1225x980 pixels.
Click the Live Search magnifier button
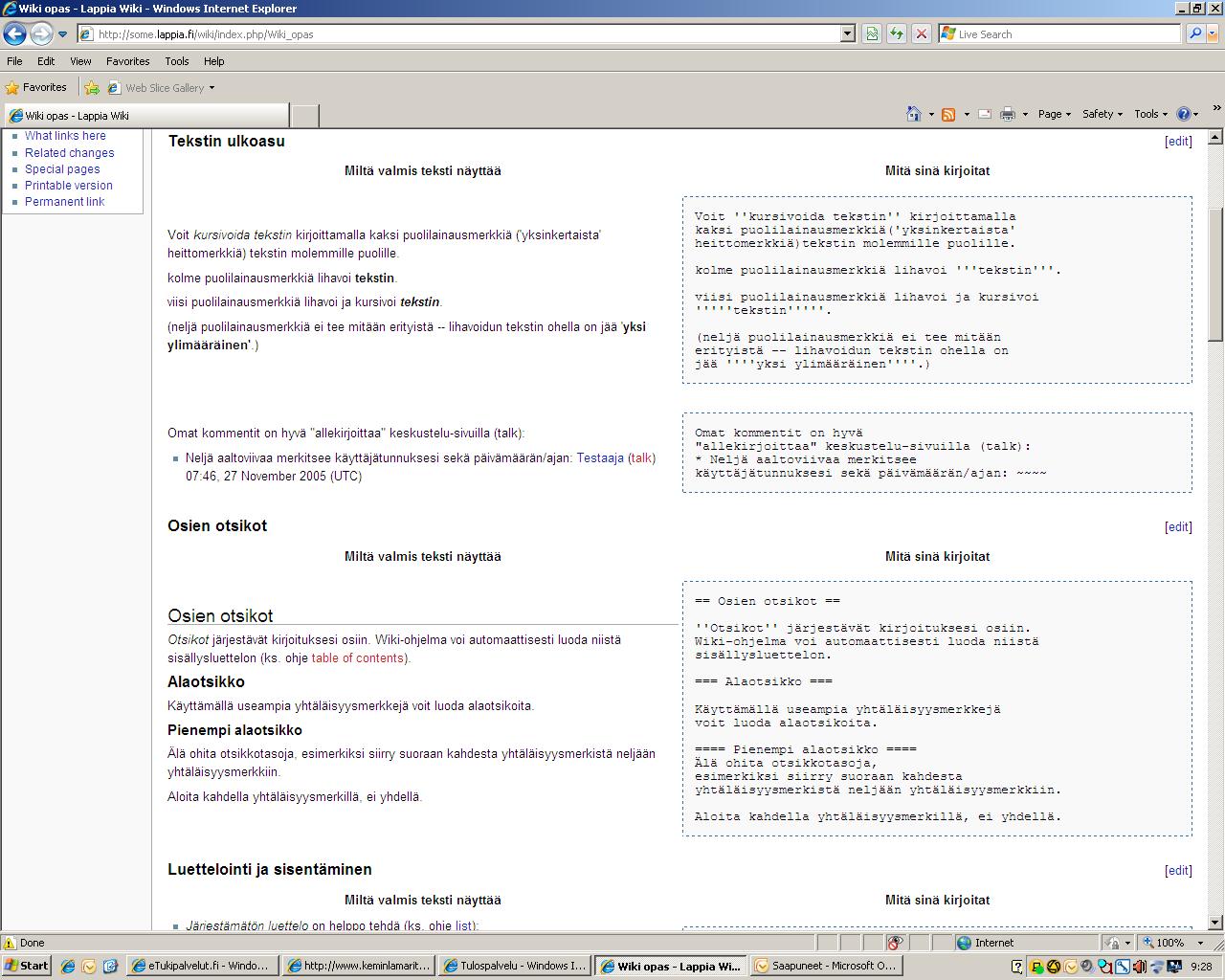(1194, 33)
